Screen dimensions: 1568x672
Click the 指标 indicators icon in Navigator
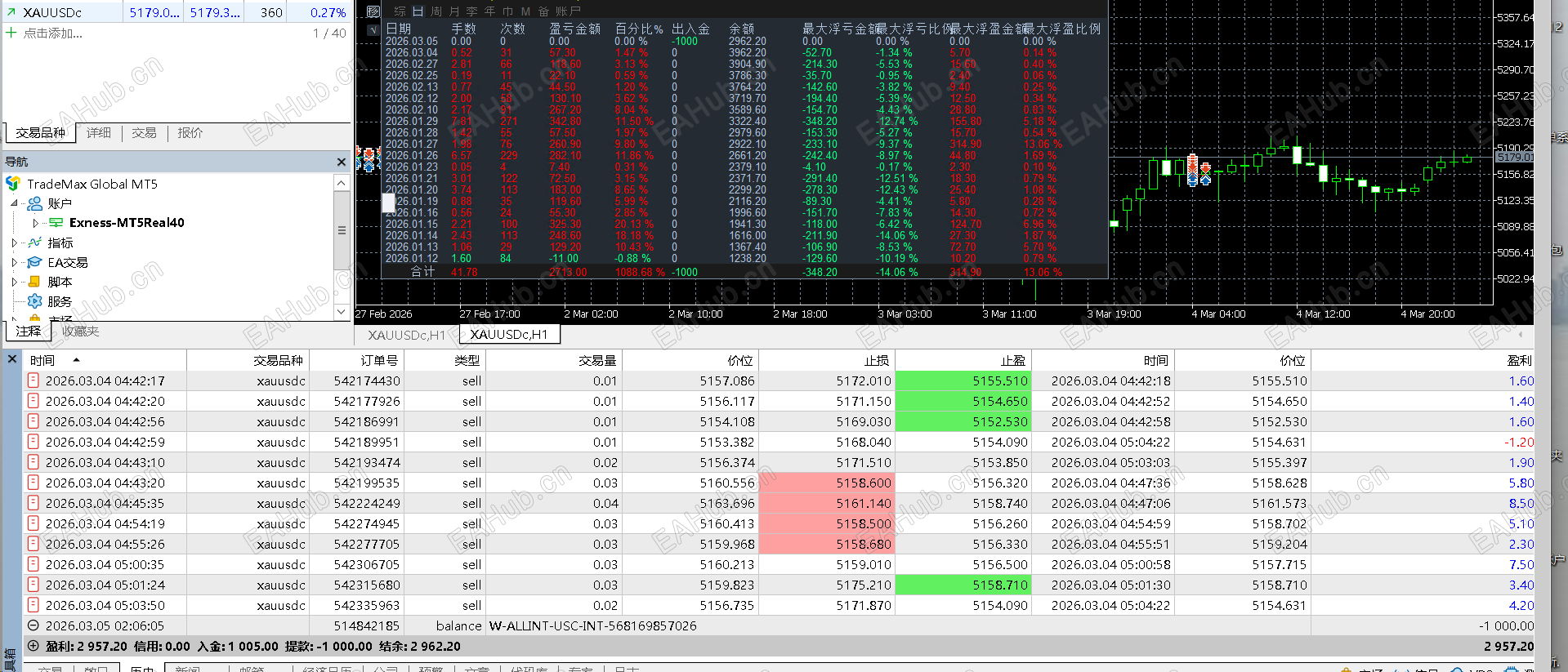click(x=35, y=243)
